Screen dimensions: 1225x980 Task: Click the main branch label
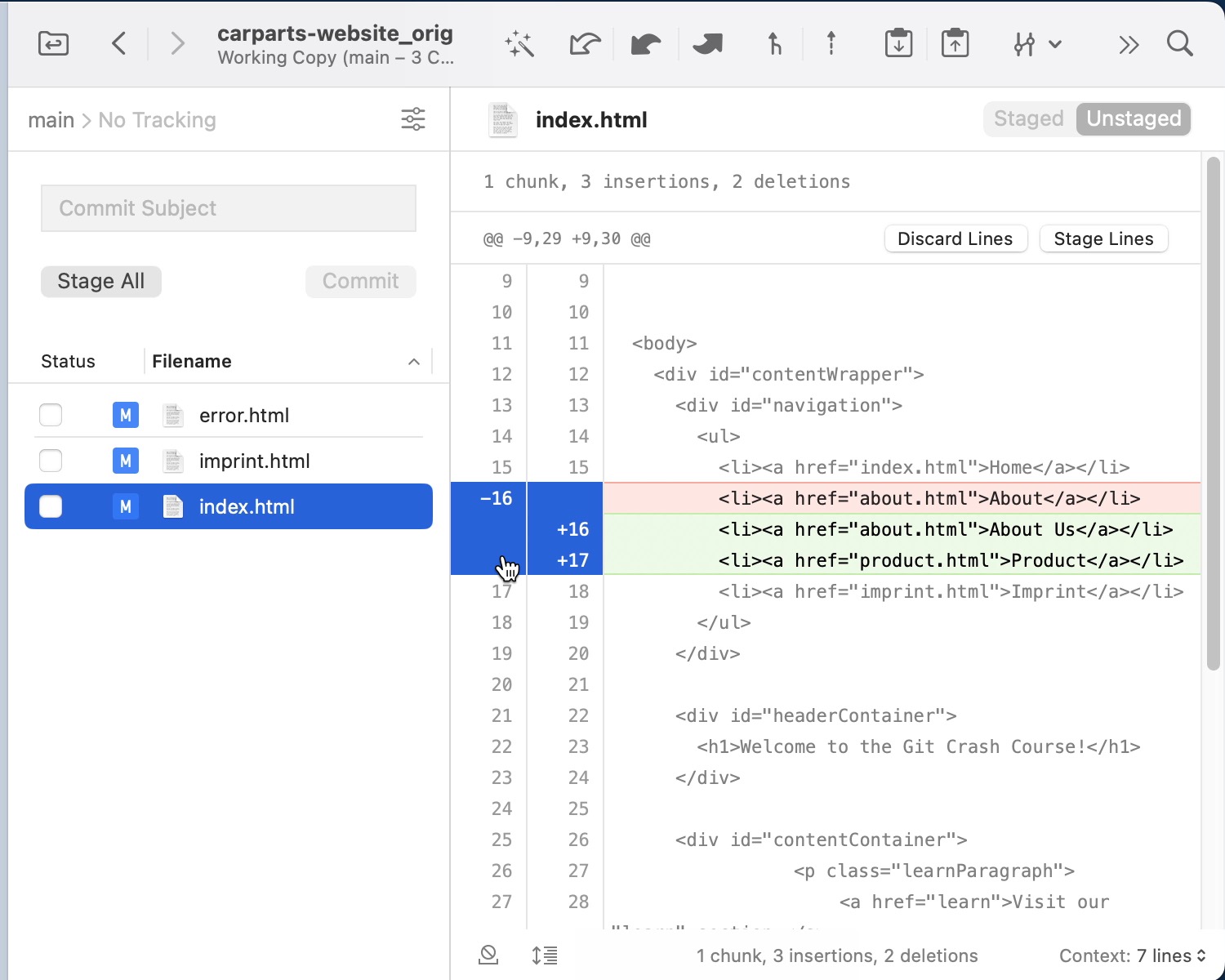pos(51,120)
